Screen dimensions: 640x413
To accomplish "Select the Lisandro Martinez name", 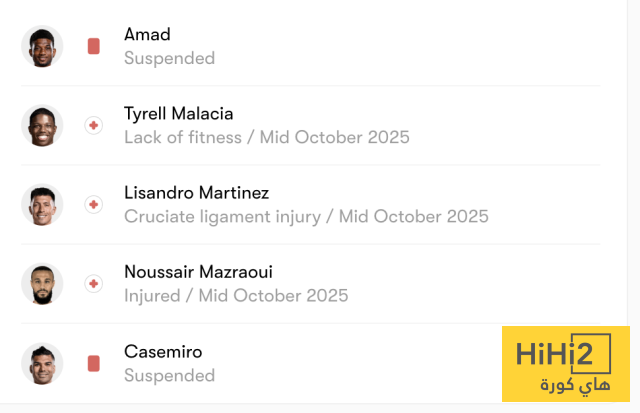I will pyautogui.click(x=196, y=193).
